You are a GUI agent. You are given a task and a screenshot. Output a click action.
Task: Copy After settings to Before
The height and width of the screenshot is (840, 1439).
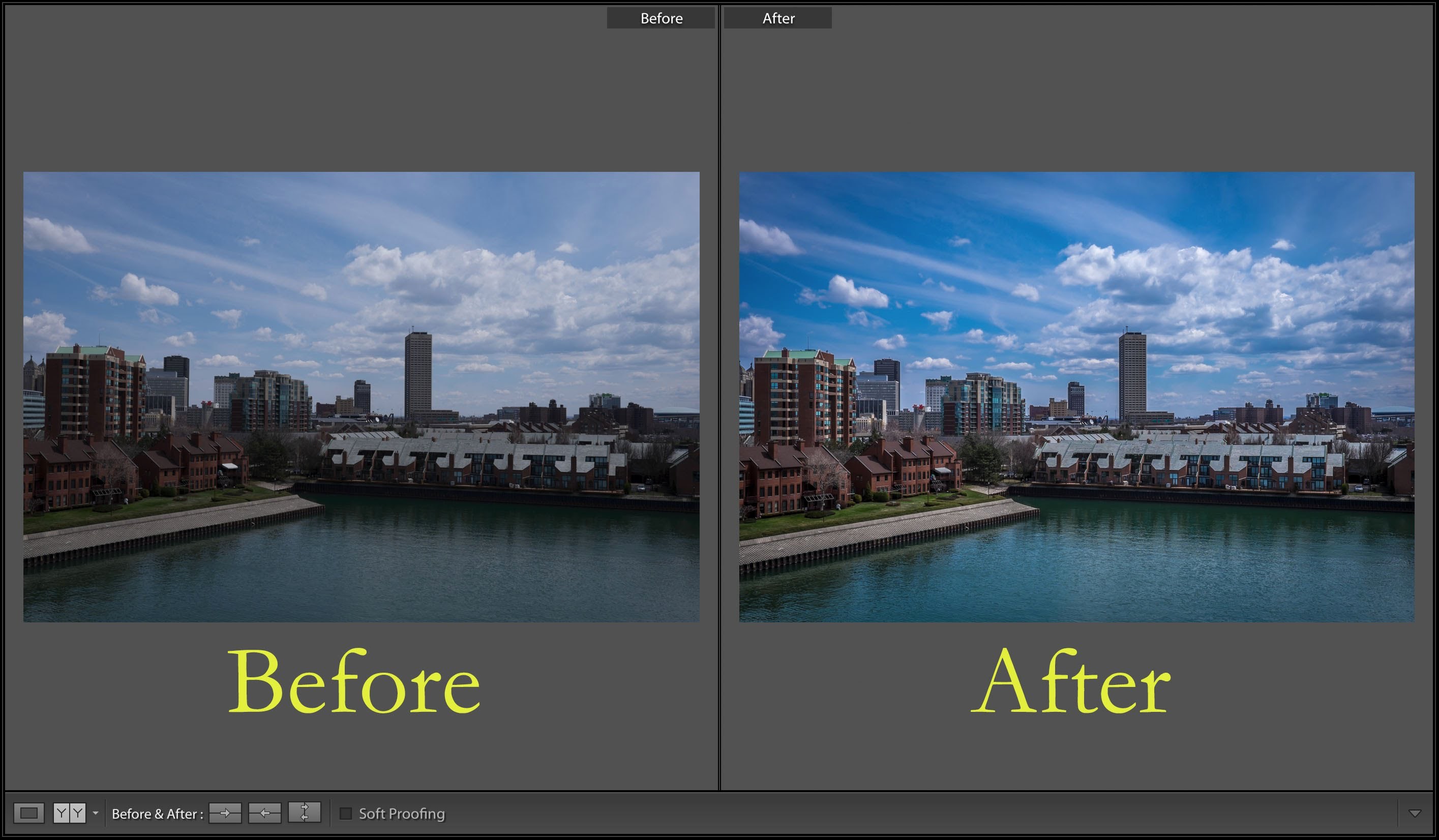[x=264, y=813]
